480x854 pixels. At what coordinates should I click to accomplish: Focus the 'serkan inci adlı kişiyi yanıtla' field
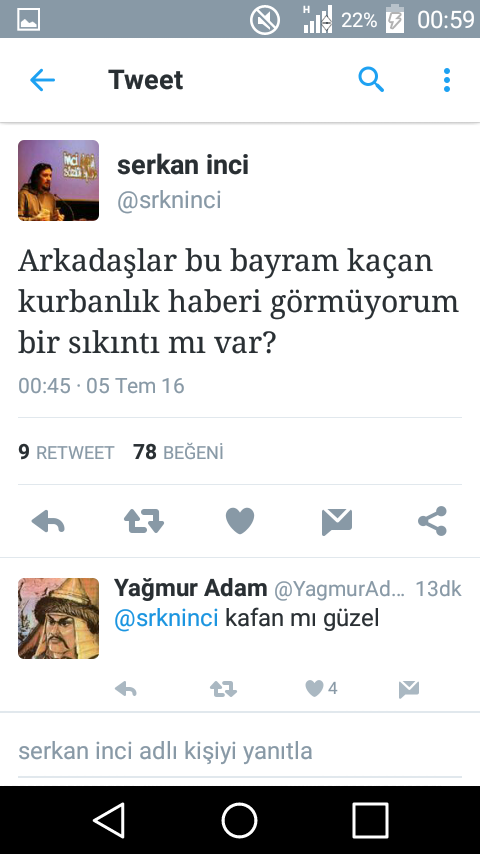240,751
